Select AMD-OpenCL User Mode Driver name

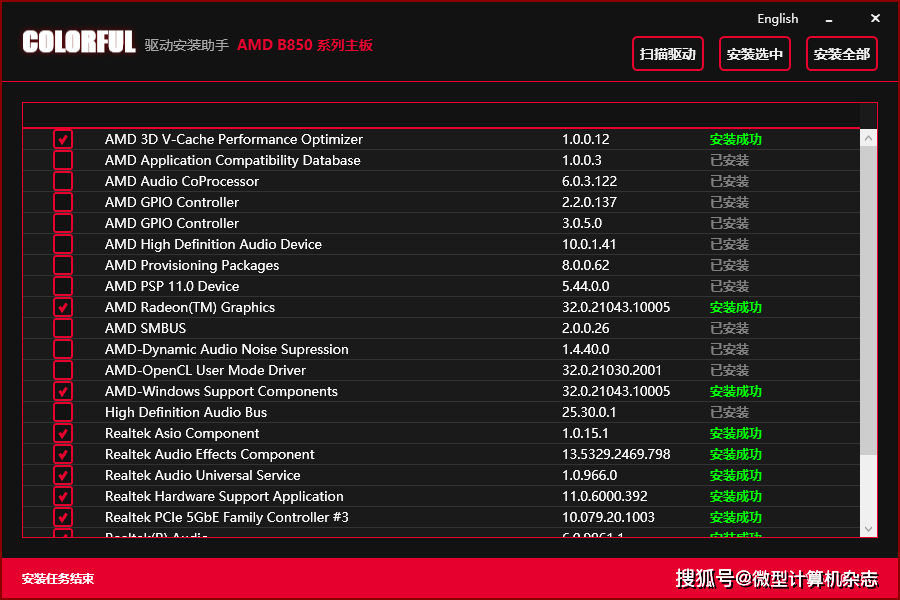(205, 370)
